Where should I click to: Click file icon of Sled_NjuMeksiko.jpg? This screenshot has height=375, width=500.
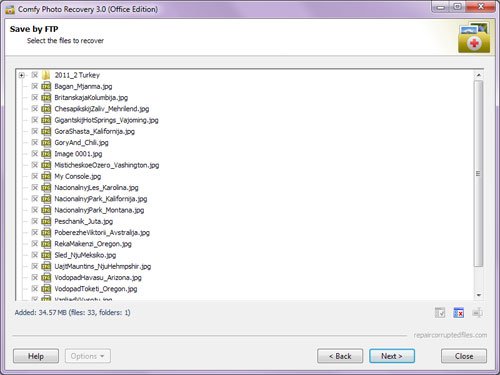(x=46, y=255)
